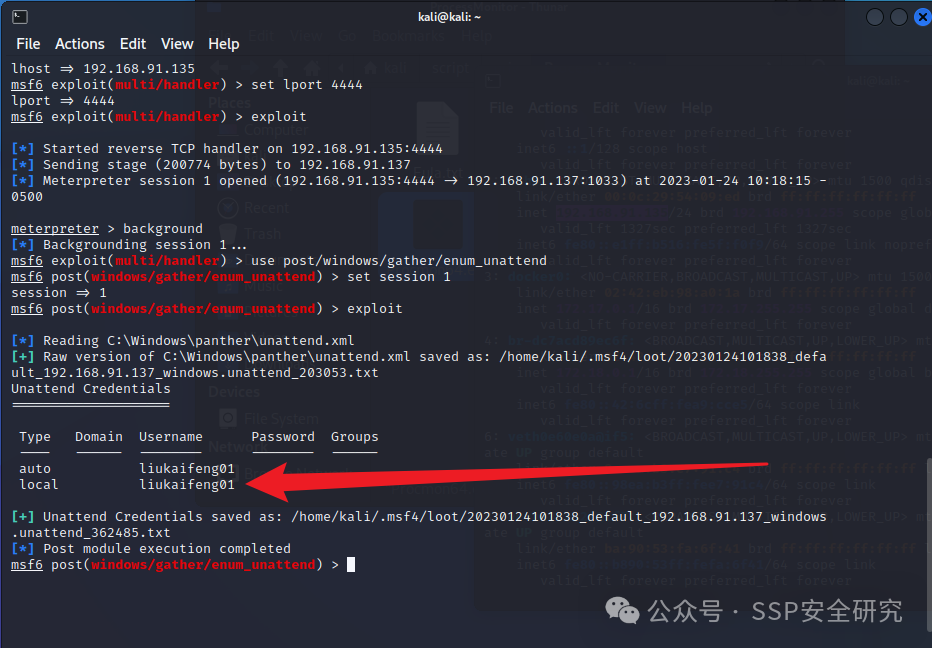Click the terminal icon in title bar

point(20,17)
